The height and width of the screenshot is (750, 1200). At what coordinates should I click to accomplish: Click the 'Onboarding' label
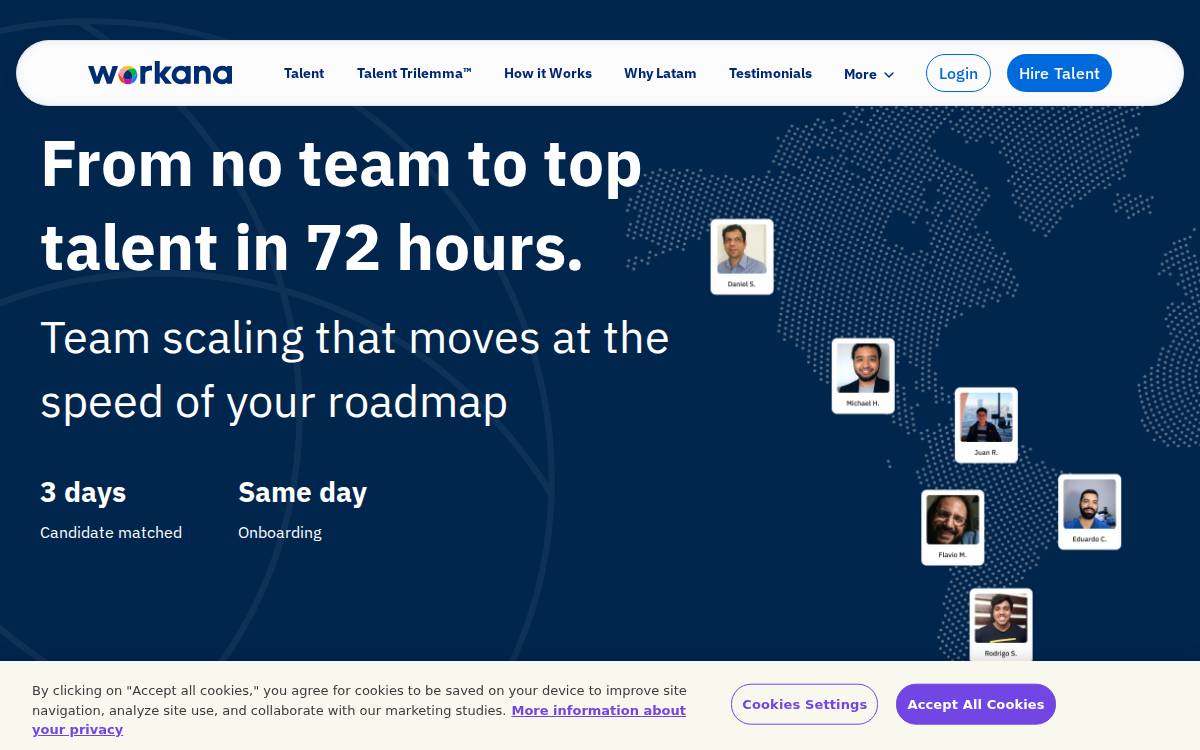point(280,533)
